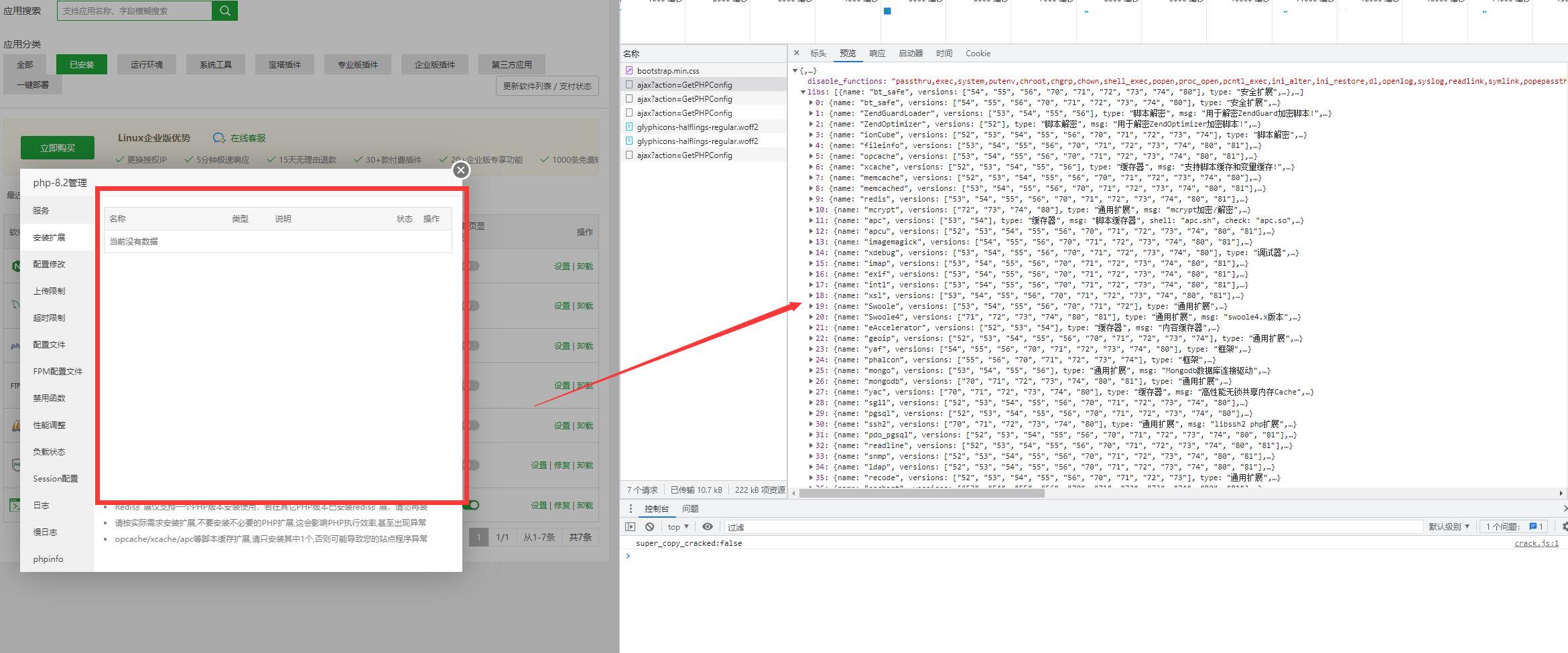Click the first glyphicons woff2 font icon

(x=629, y=127)
